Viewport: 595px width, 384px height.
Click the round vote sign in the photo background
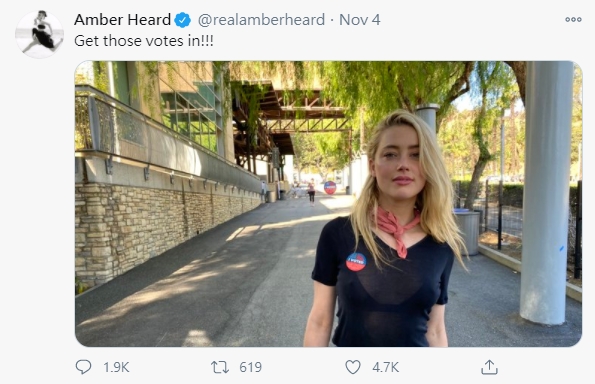[x=330, y=187]
